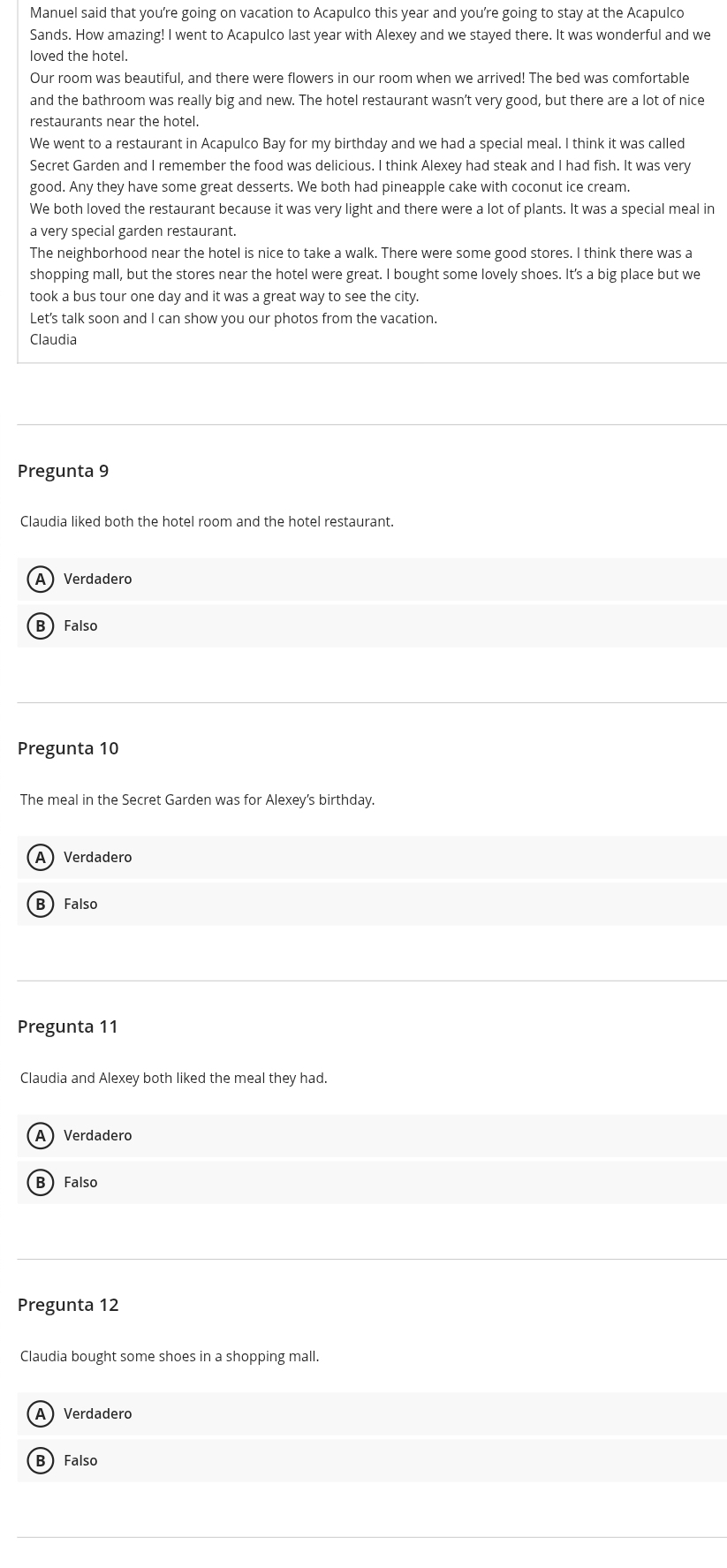727x1568 pixels.
Task: Click the A circle for Pregunta 10
Action: (41, 858)
